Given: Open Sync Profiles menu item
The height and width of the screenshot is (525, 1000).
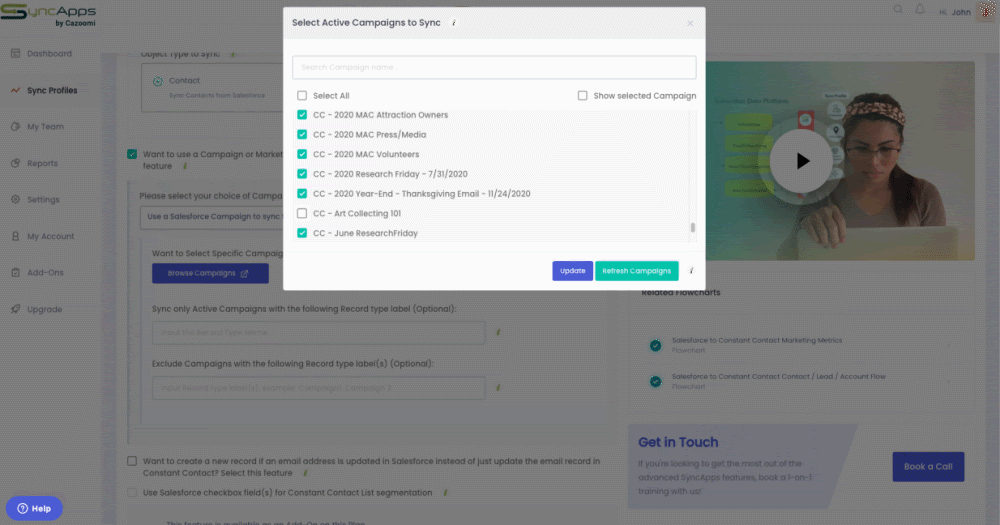Looking at the screenshot, I should tap(52, 90).
